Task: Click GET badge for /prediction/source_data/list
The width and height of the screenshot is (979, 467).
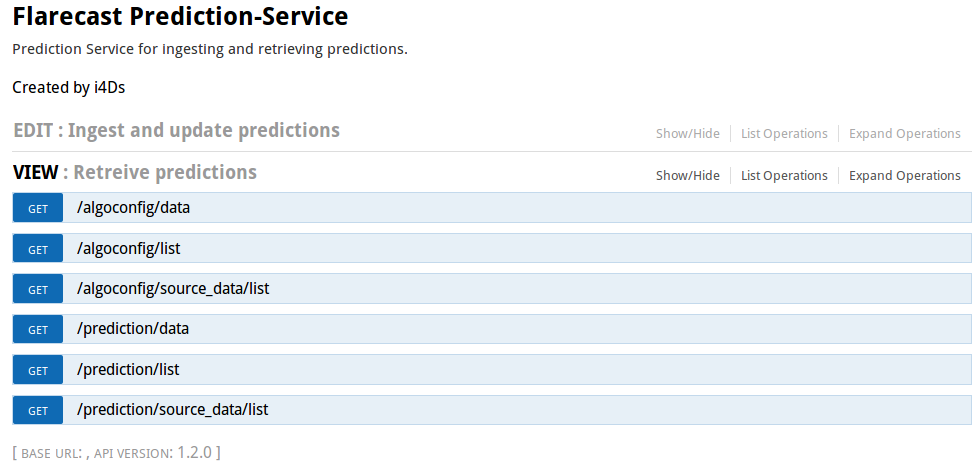Action: (x=38, y=410)
